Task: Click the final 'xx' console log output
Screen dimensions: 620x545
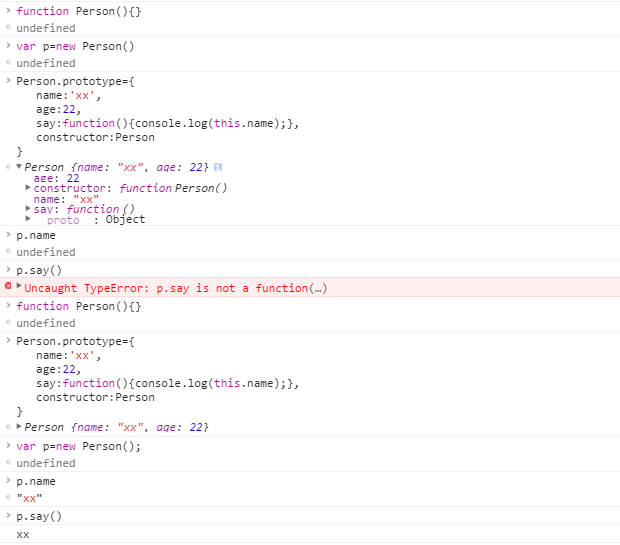Action: coord(23,534)
